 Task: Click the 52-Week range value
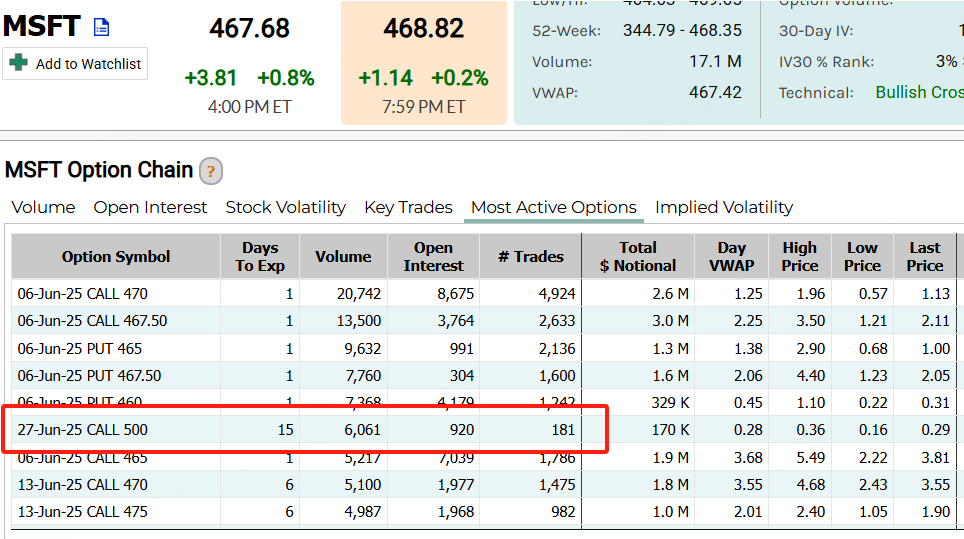(682, 30)
